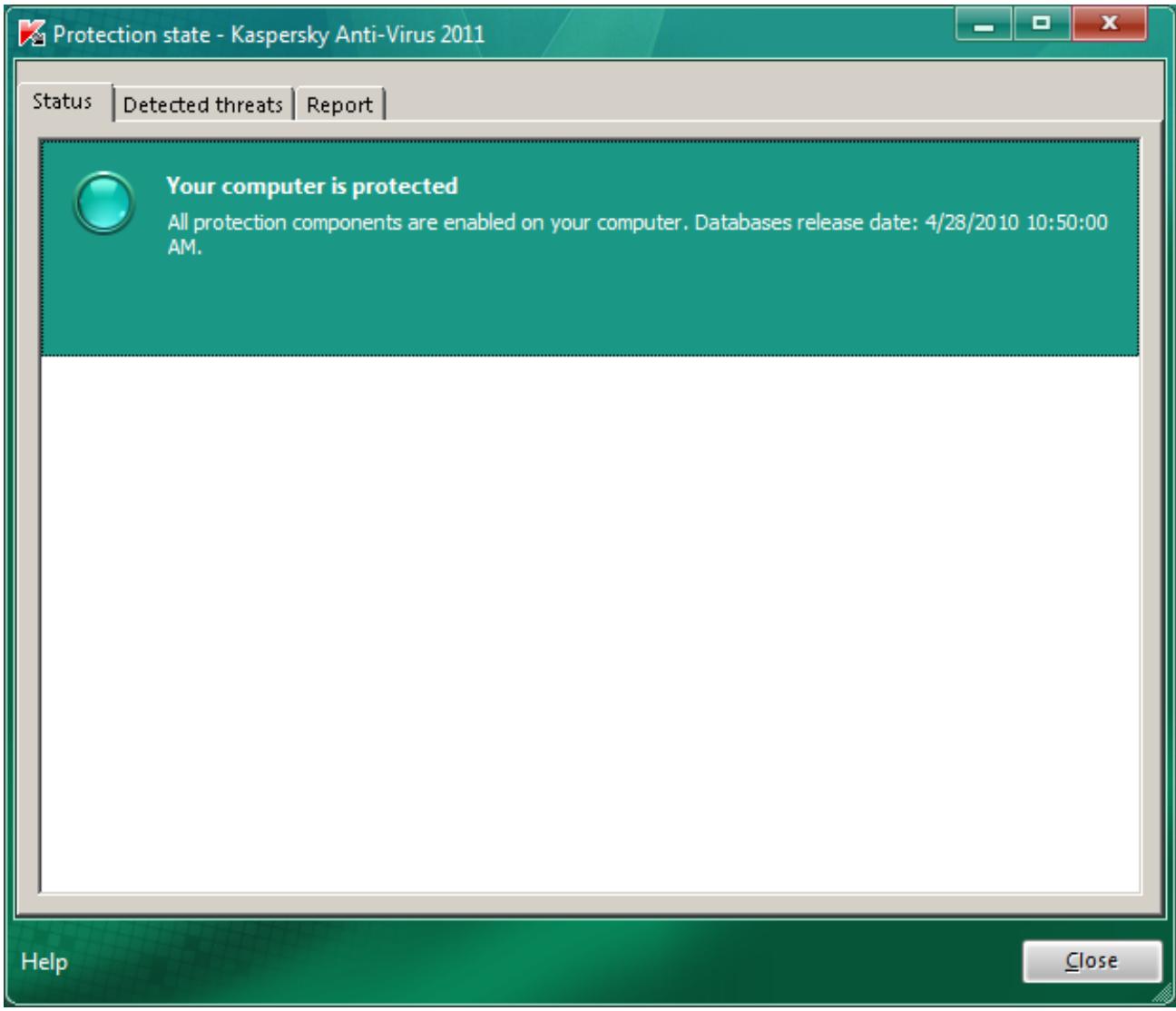Close window using title bar X button
The height and width of the screenshot is (1011, 1176).
[1109, 24]
